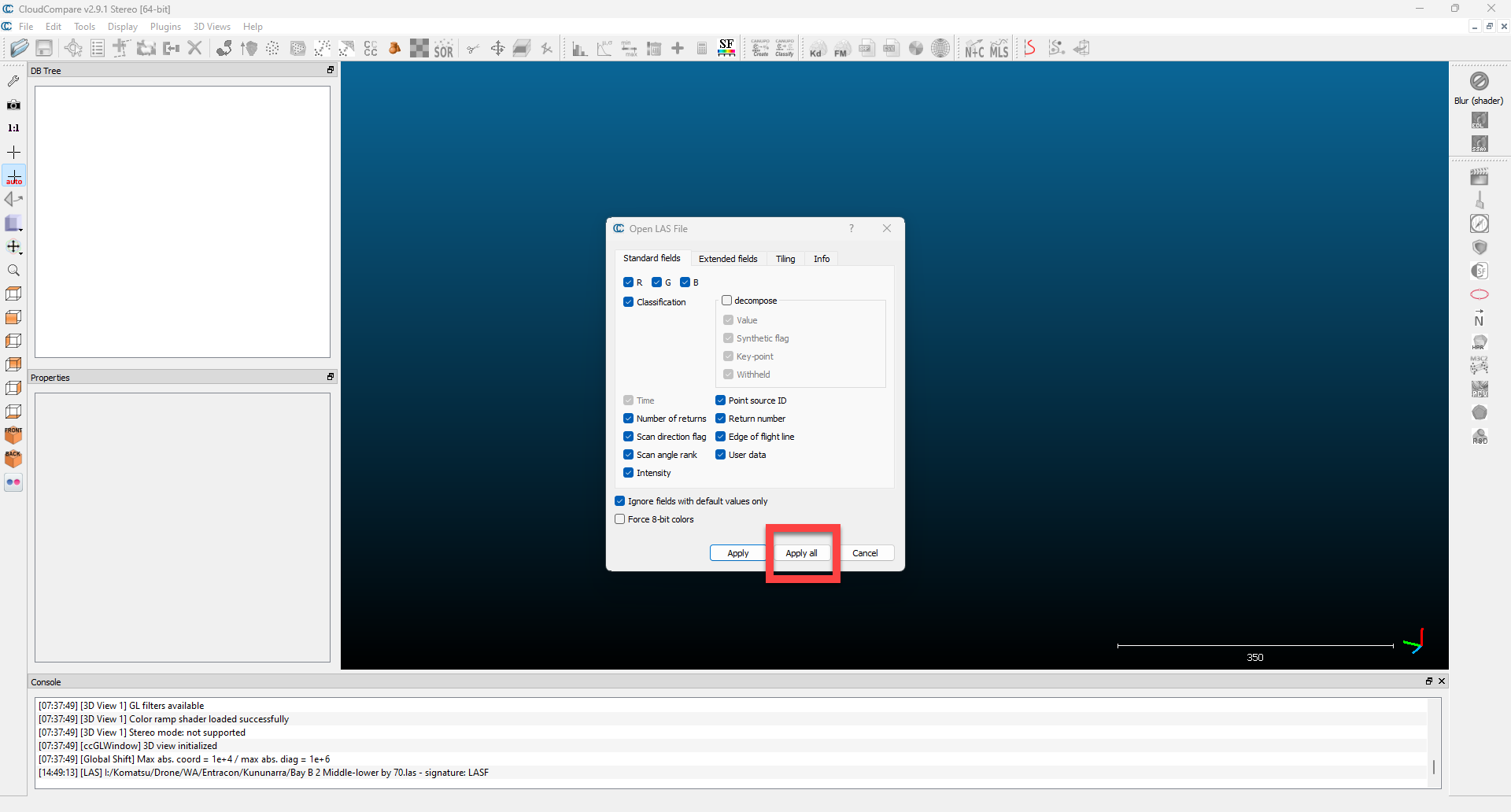Enable the decompose checkbox
The height and width of the screenshot is (812, 1511).
pos(727,301)
